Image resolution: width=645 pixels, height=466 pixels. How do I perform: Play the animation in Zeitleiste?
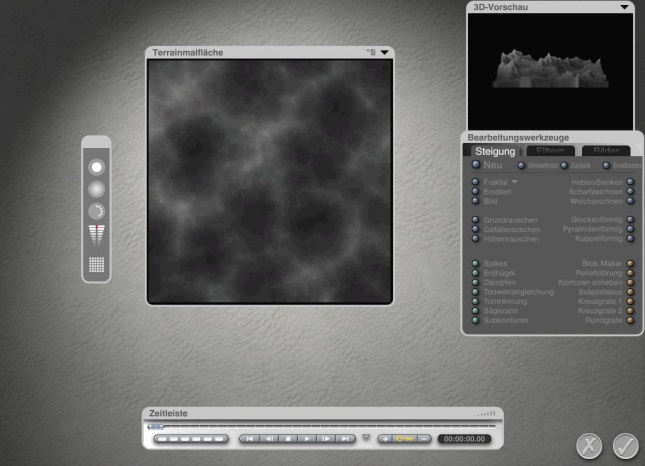[307, 439]
